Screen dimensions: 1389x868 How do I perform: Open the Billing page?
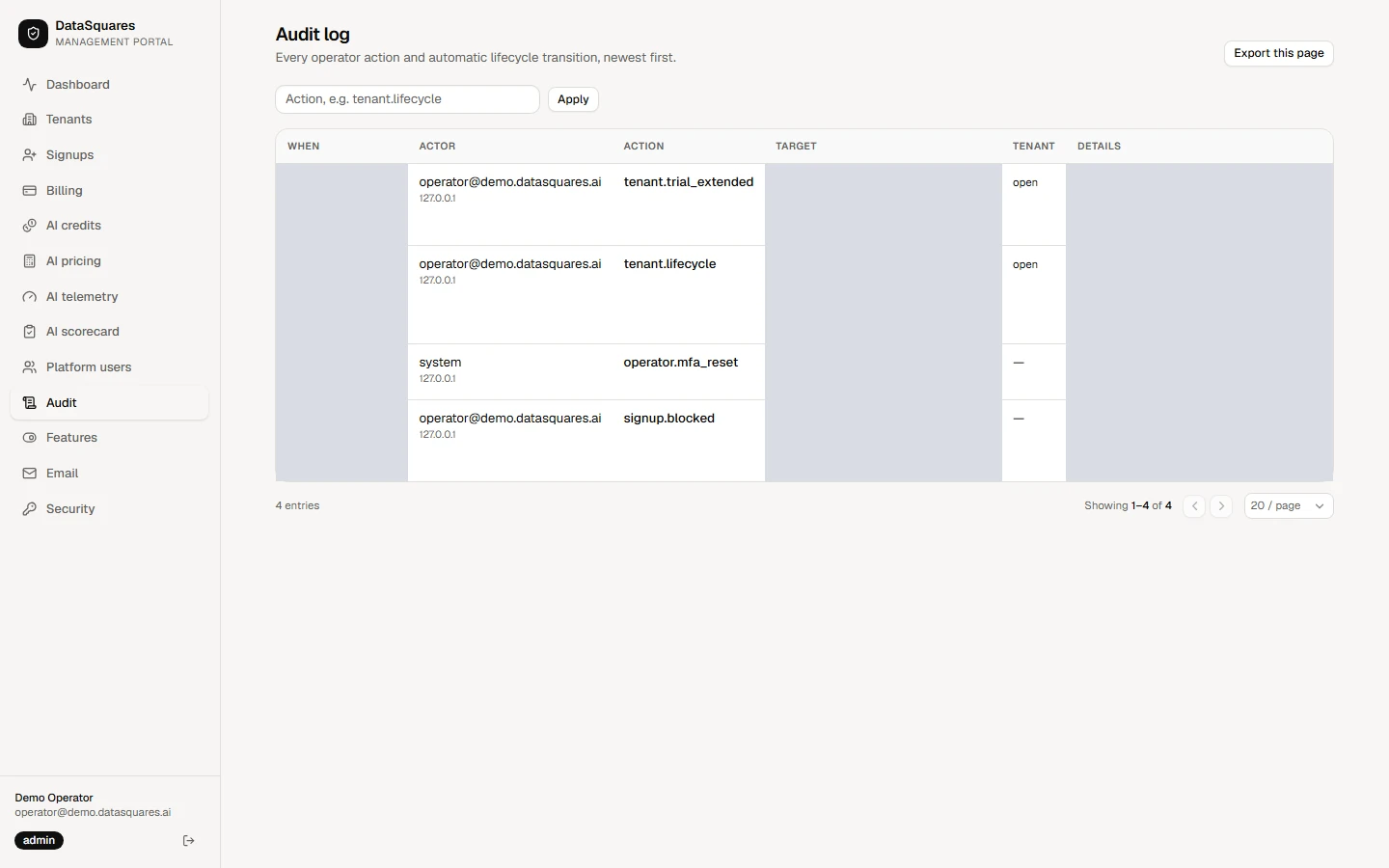click(x=109, y=191)
